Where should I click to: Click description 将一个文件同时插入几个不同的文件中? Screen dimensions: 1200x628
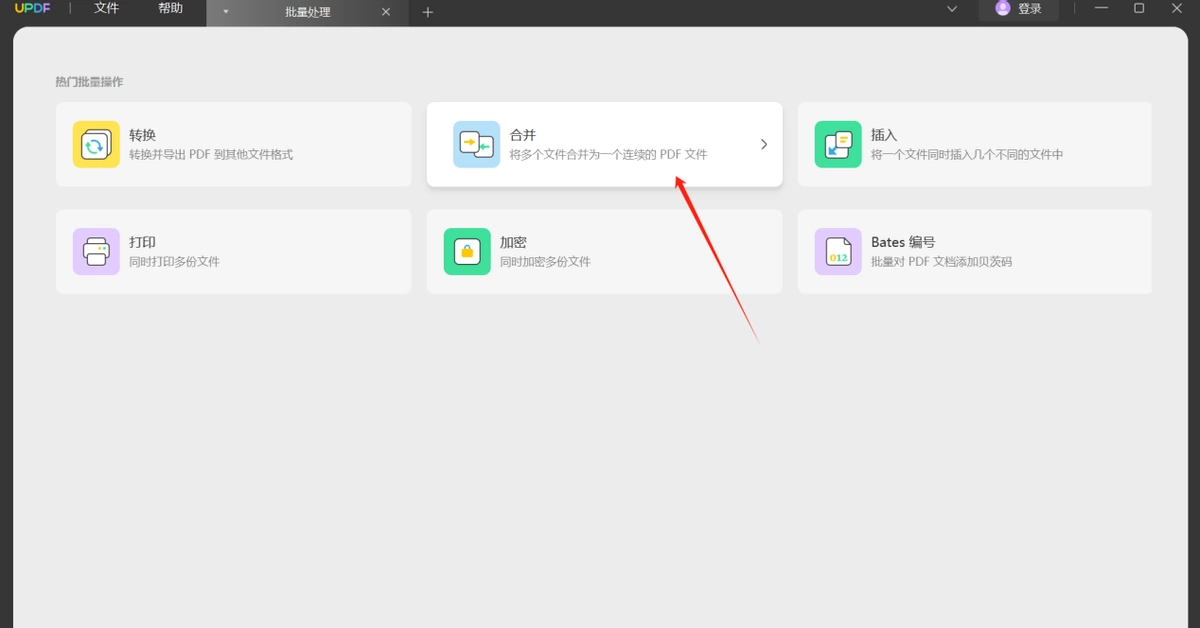click(967, 155)
